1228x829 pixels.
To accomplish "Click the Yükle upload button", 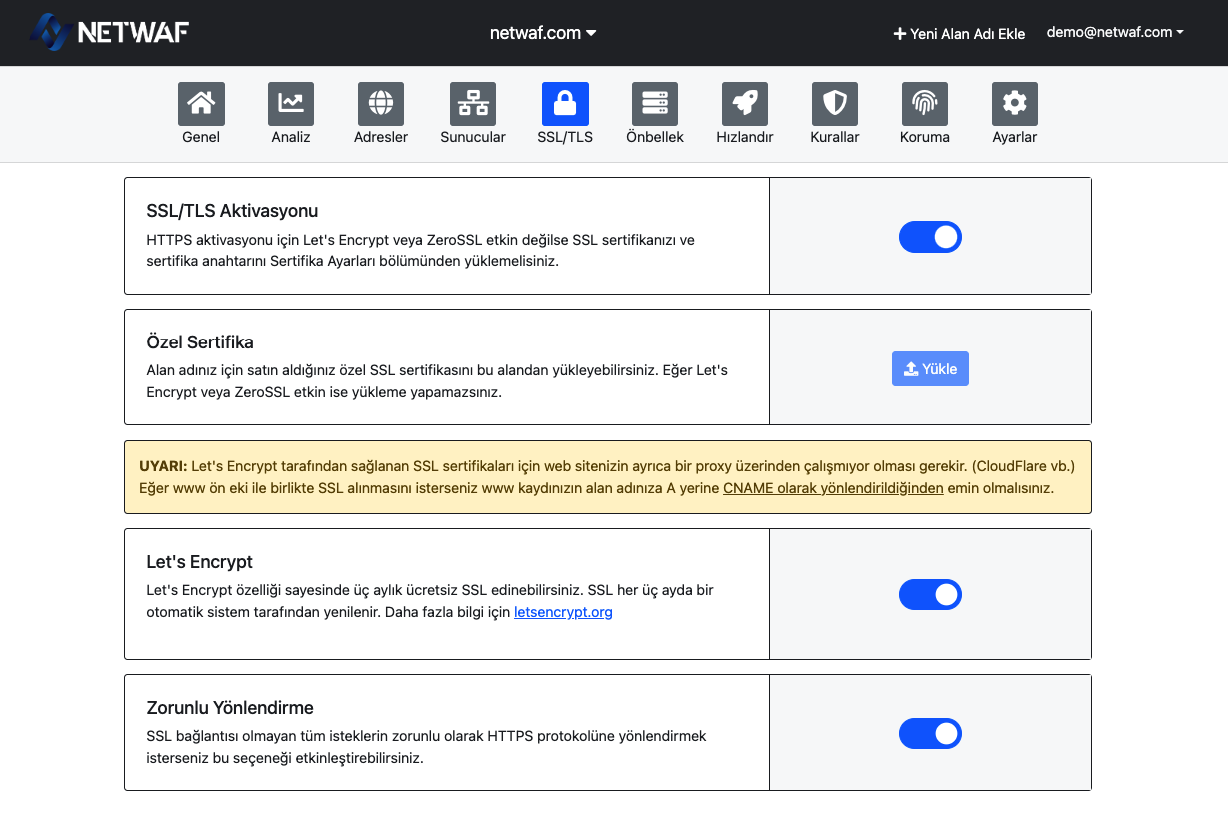I will pos(930,369).
